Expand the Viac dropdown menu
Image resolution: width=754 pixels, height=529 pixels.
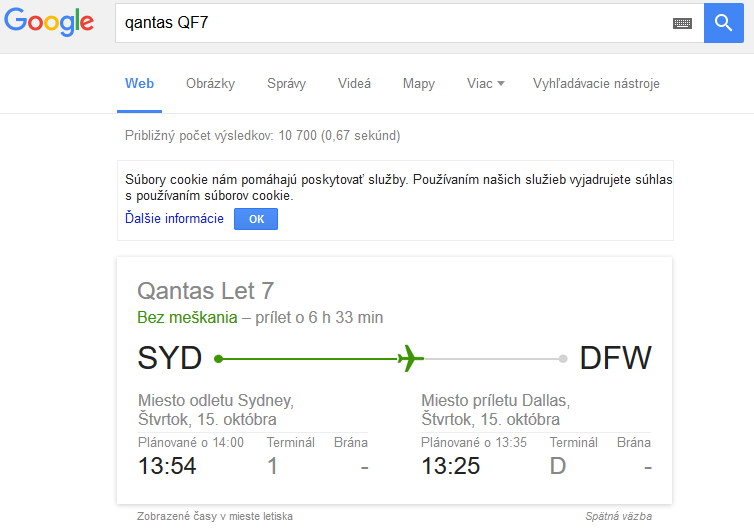coord(486,84)
